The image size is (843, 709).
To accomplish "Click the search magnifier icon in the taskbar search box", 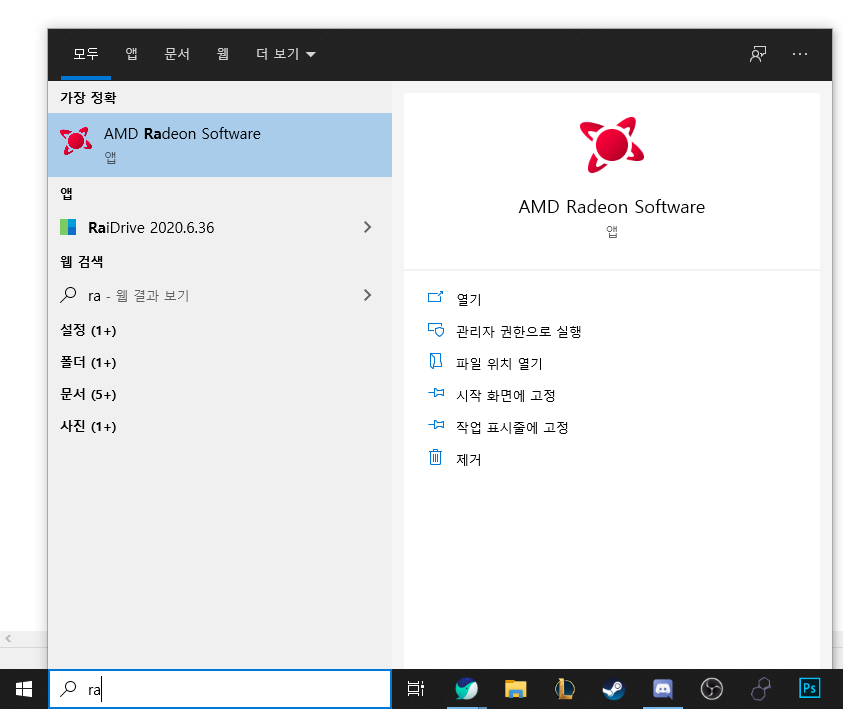I will 68,689.
